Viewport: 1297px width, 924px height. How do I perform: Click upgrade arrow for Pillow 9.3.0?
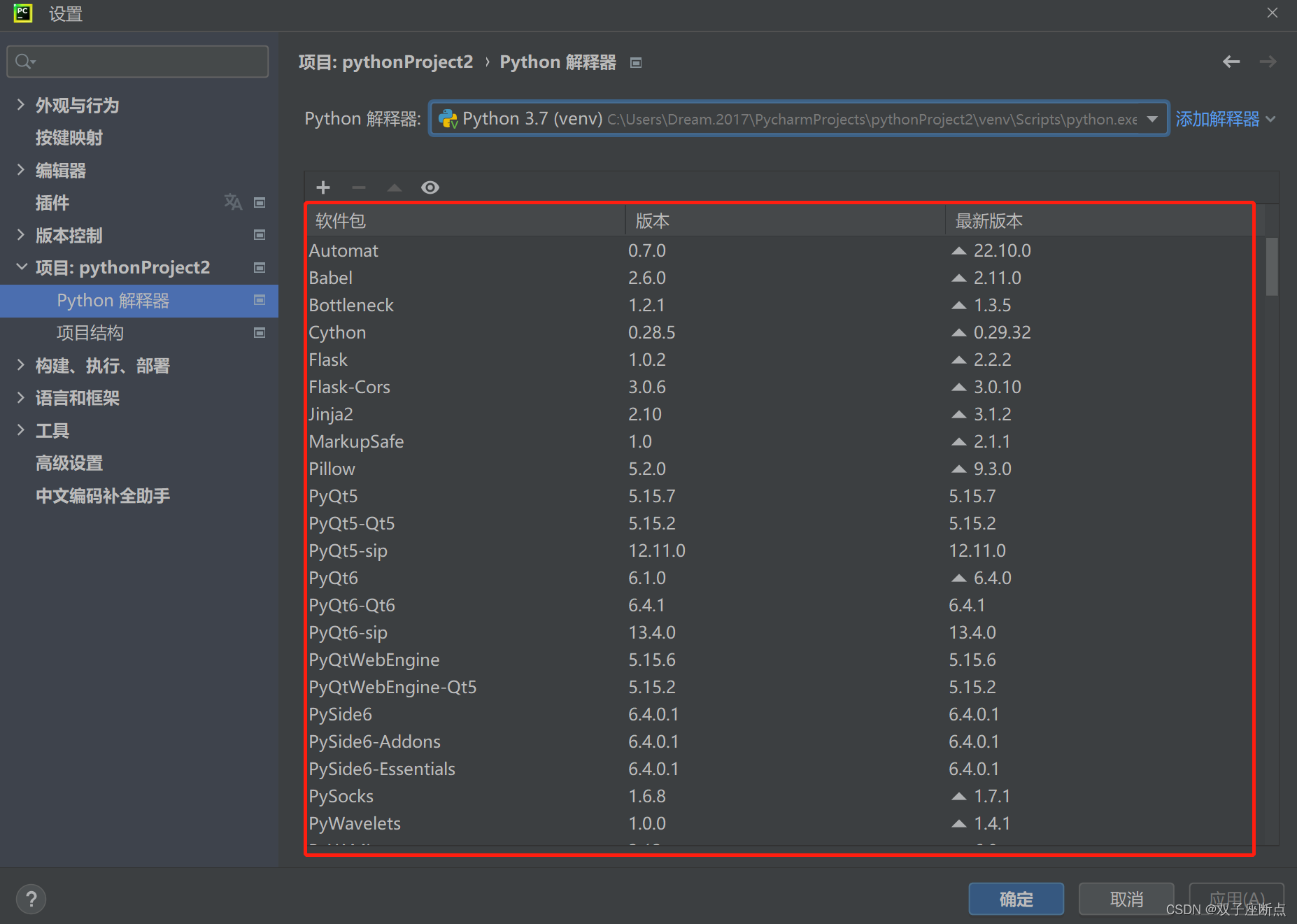(x=959, y=469)
